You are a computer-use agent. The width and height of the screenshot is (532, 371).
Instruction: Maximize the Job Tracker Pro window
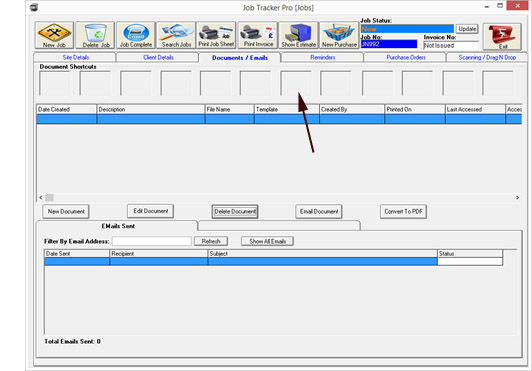click(500, 6)
